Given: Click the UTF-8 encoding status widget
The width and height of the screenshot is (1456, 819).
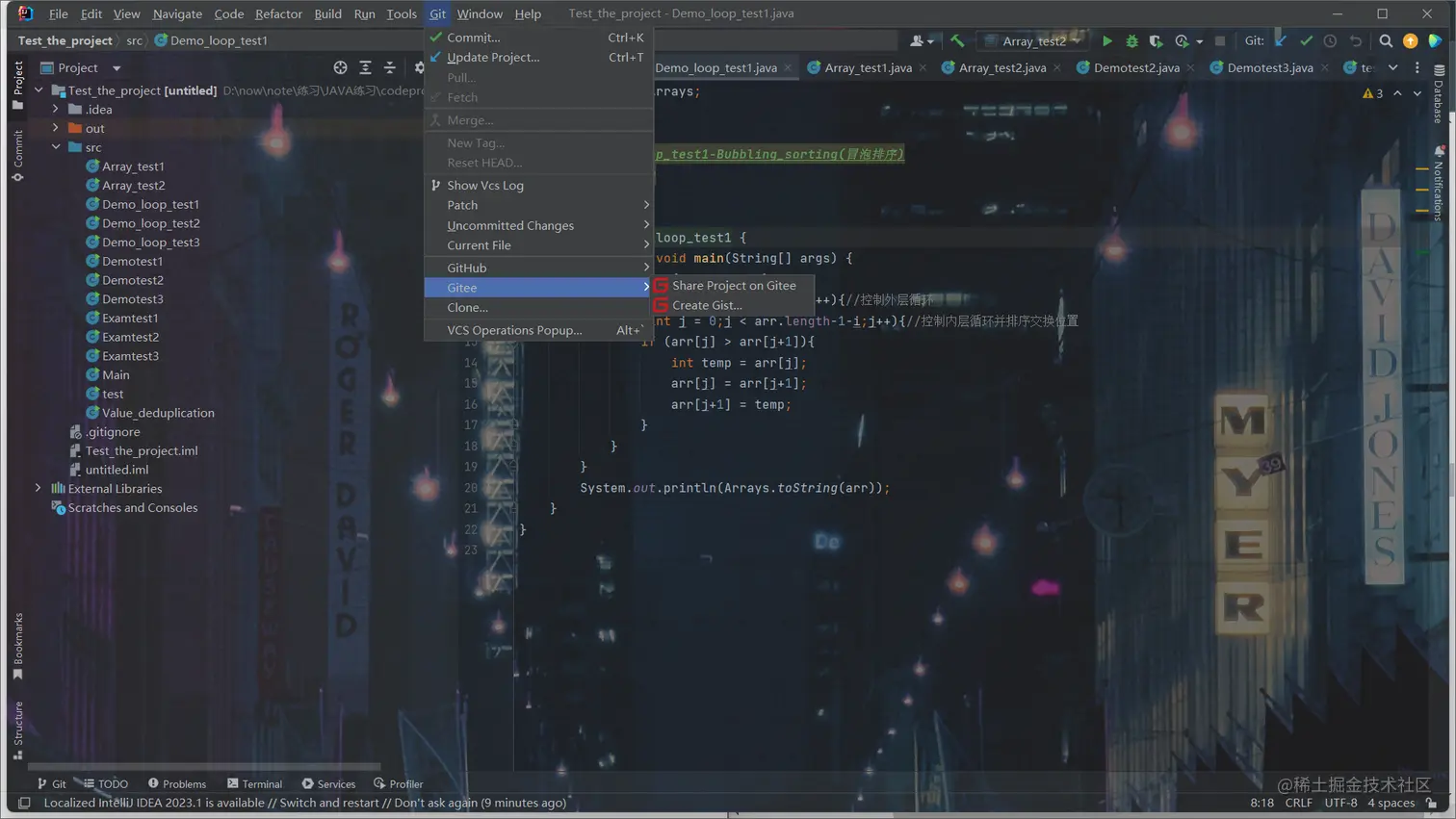Looking at the screenshot, I should pyautogui.click(x=1340, y=803).
